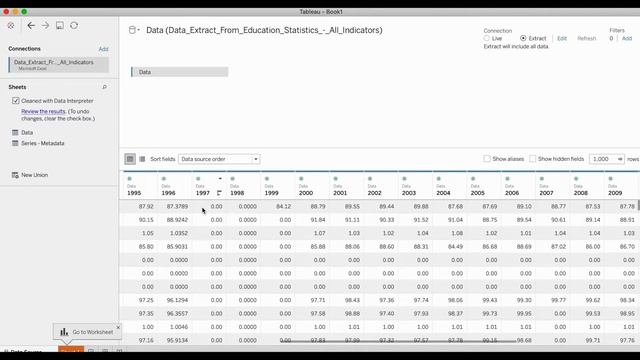Image resolution: width=640 pixels, height=360 pixels.
Task: Edit the extract settings
Action: click(562, 38)
